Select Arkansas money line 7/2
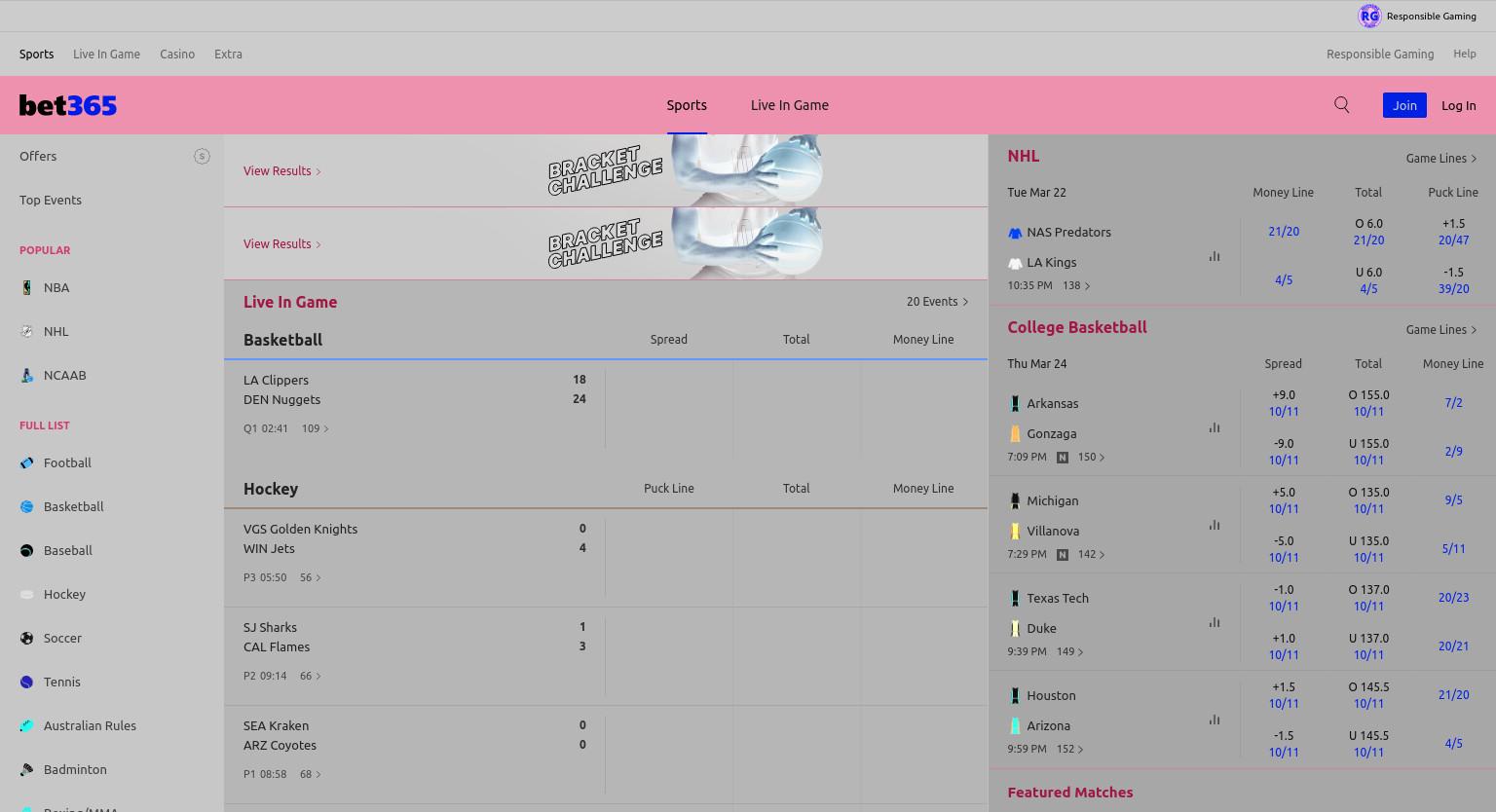This screenshot has height=812, width=1496. coord(1453,403)
